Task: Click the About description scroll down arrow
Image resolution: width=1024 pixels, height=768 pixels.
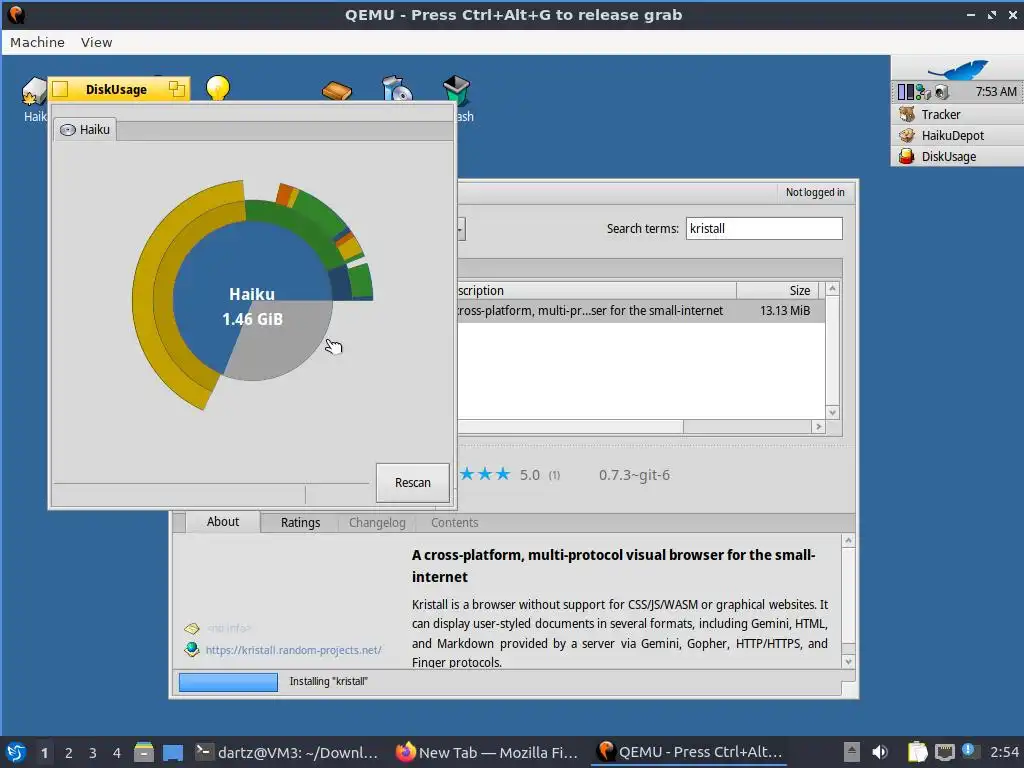Action: click(848, 662)
